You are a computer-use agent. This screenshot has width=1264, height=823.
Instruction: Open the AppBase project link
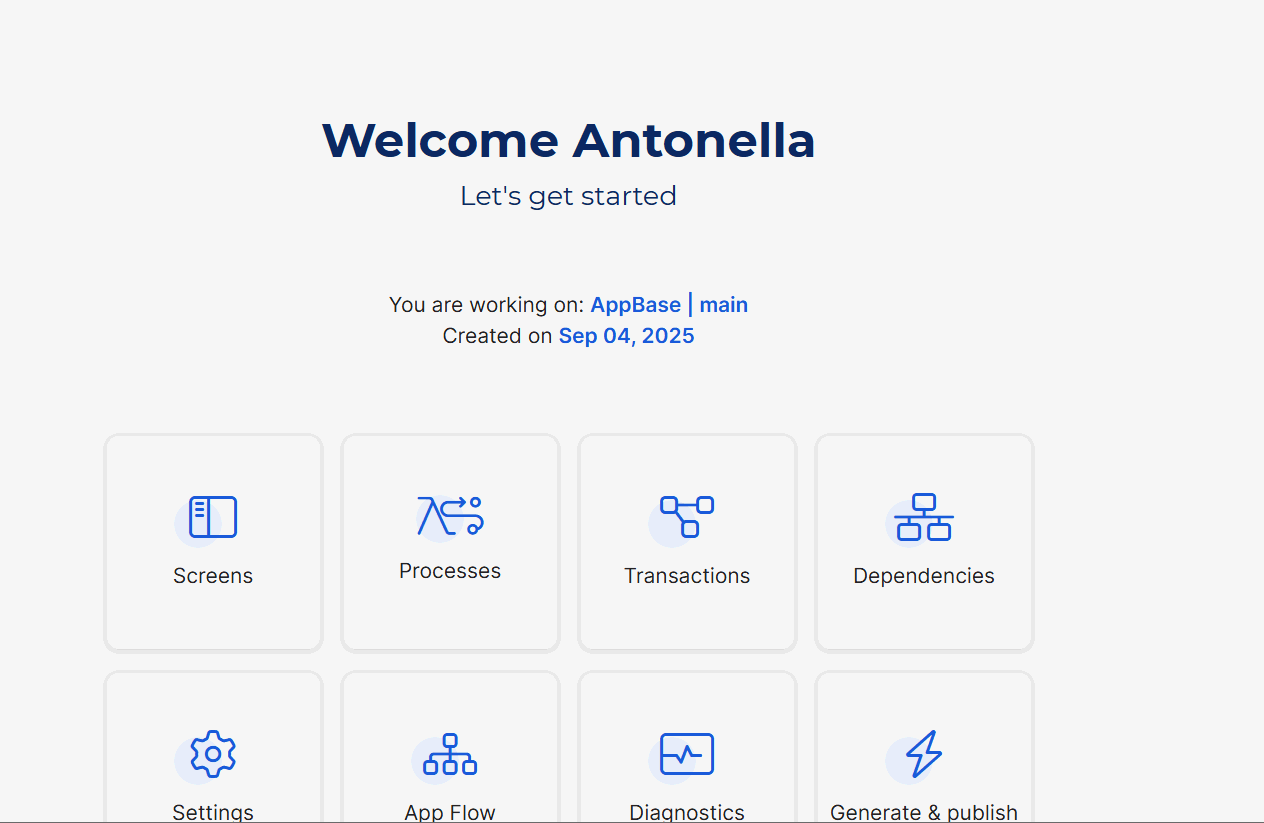coord(635,305)
